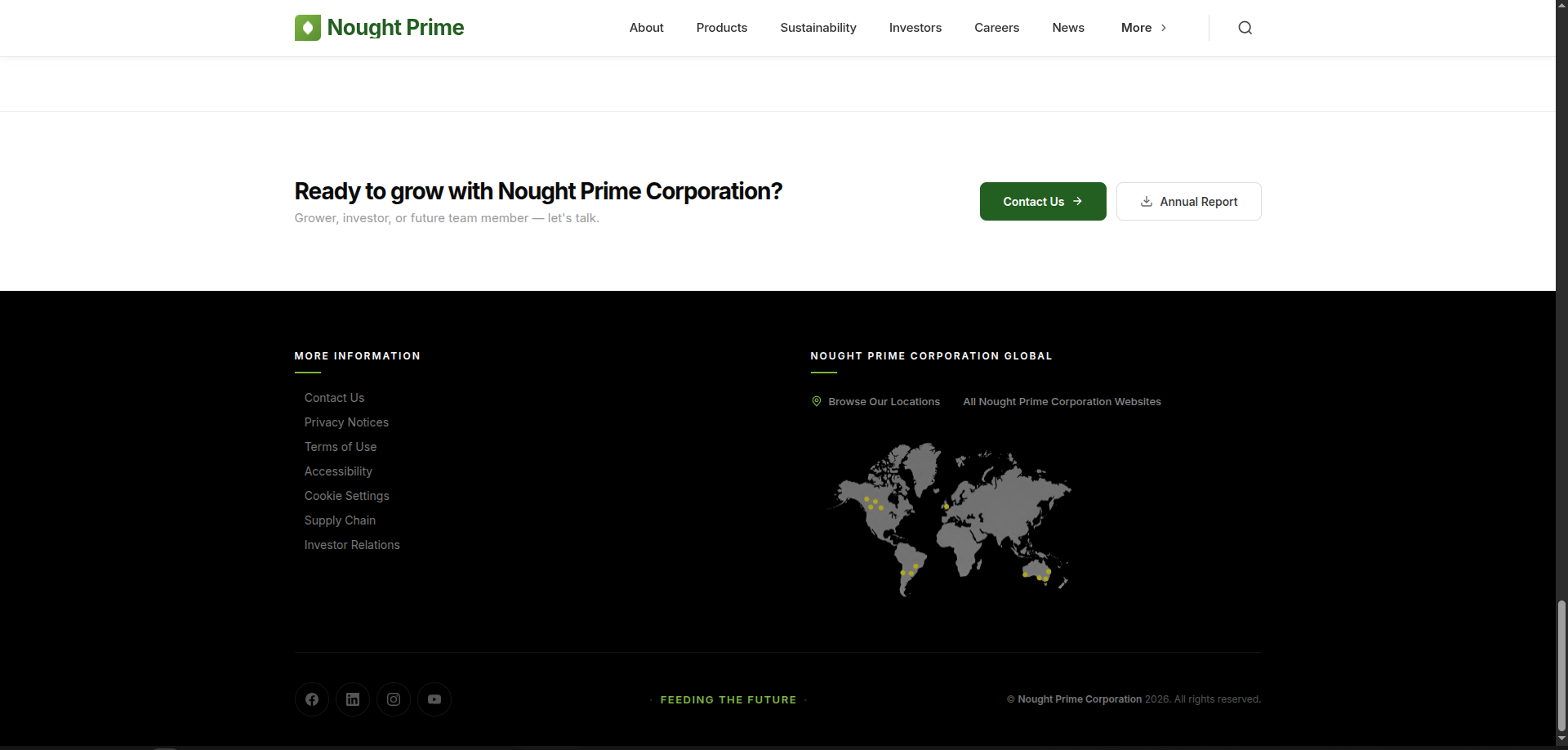This screenshot has height=750, width=1568.
Task: Visit All Nought Prime Corporation Websites
Action: [1062, 402]
